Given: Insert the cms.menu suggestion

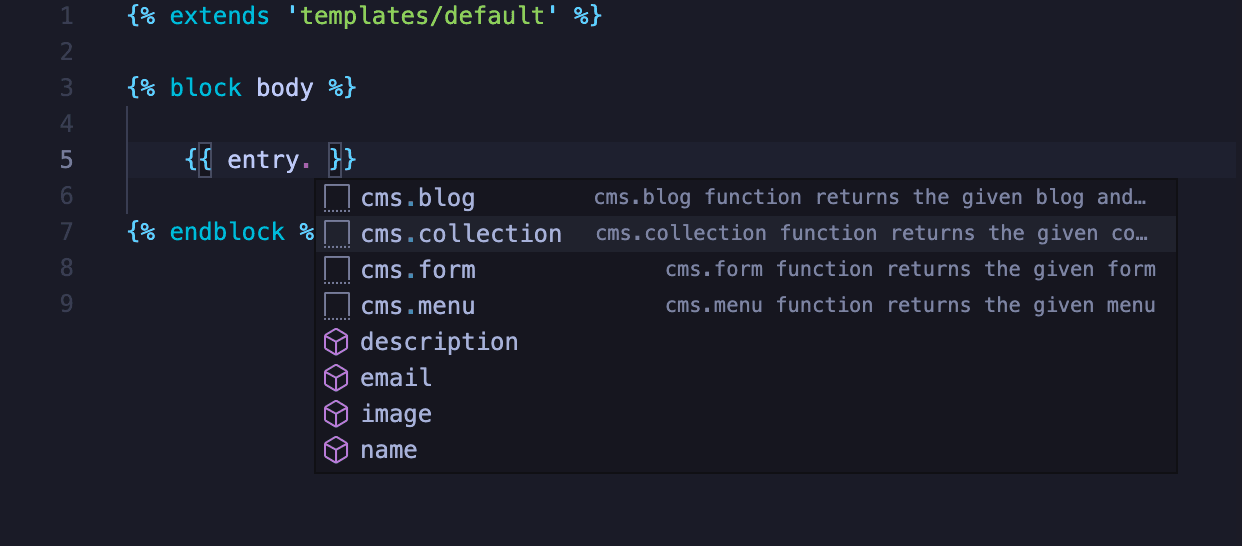Looking at the screenshot, I should (x=418, y=306).
